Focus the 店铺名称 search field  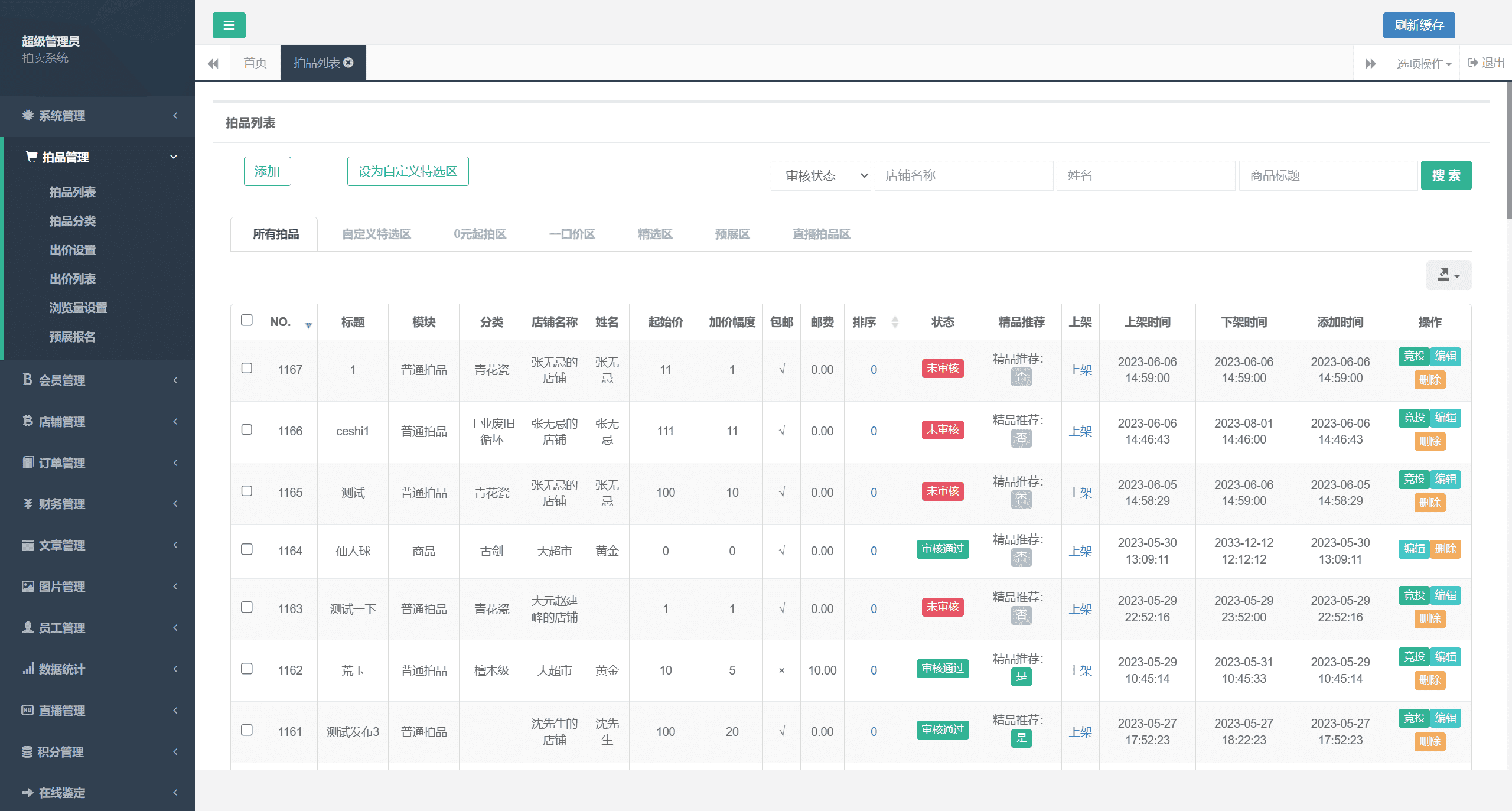tap(964, 175)
